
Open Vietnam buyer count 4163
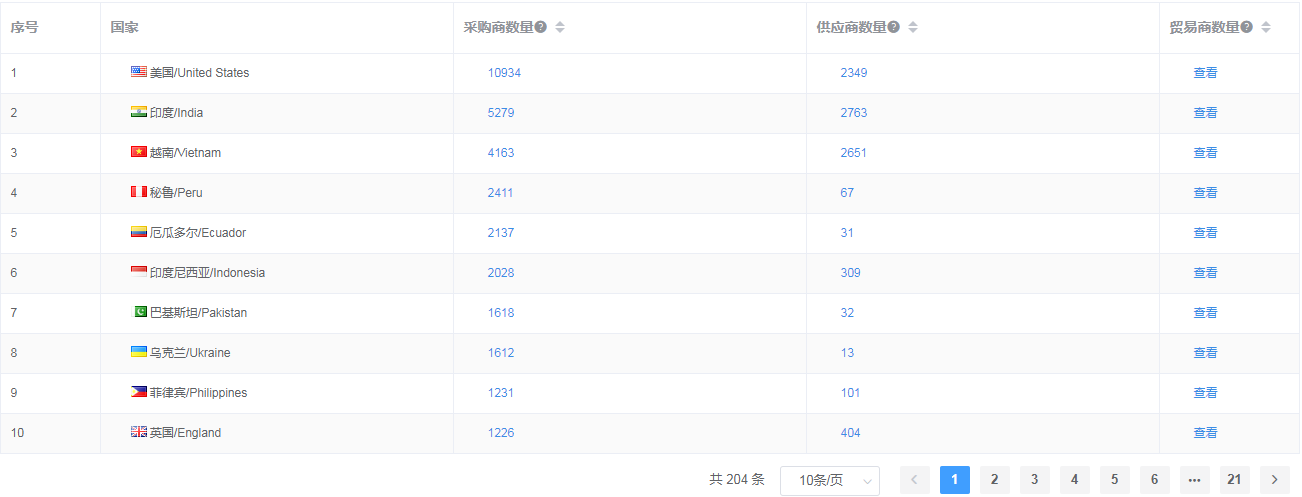click(501, 153)
